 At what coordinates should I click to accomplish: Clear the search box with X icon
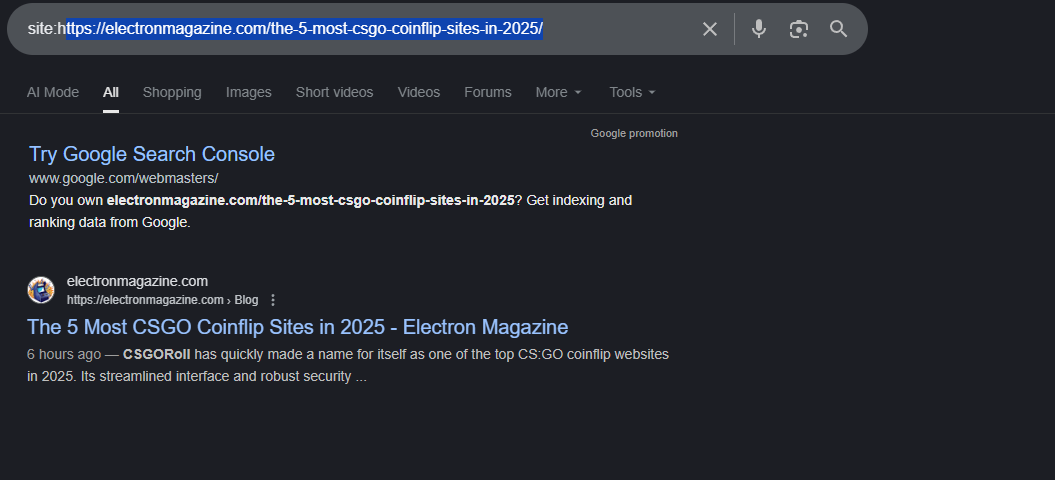click(x=710, y=29)
